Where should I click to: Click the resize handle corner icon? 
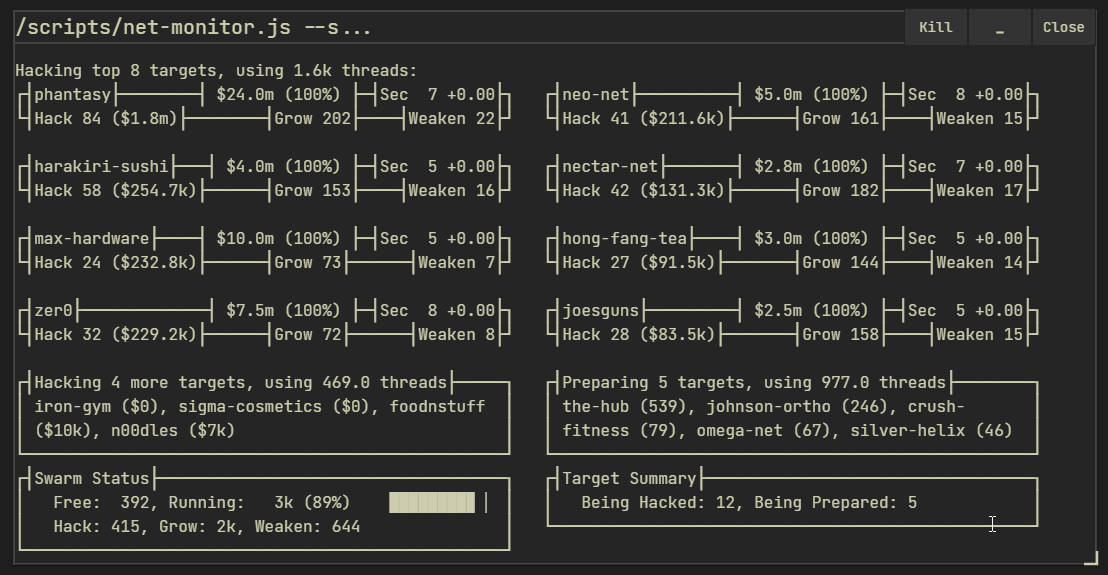(x=1091, y=558)
